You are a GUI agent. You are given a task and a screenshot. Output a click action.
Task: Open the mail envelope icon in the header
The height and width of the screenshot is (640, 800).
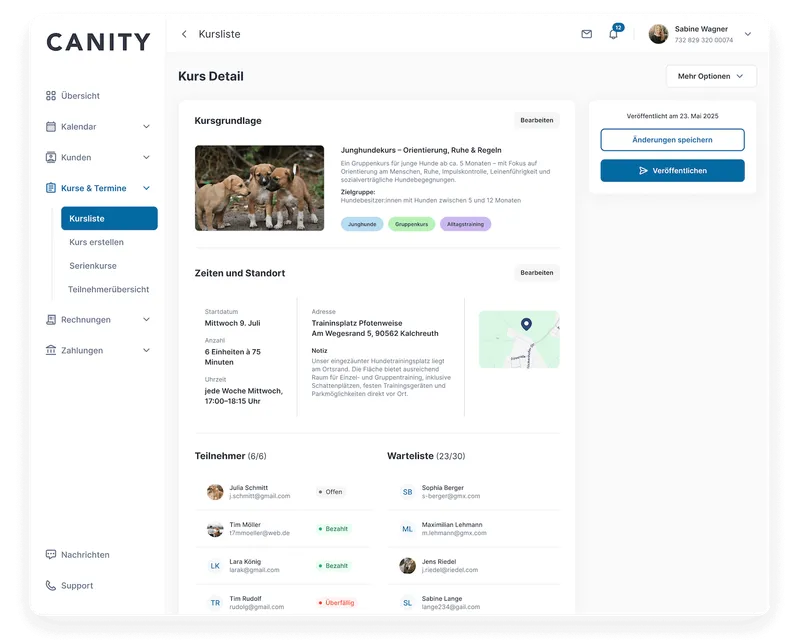coord(588,33)
